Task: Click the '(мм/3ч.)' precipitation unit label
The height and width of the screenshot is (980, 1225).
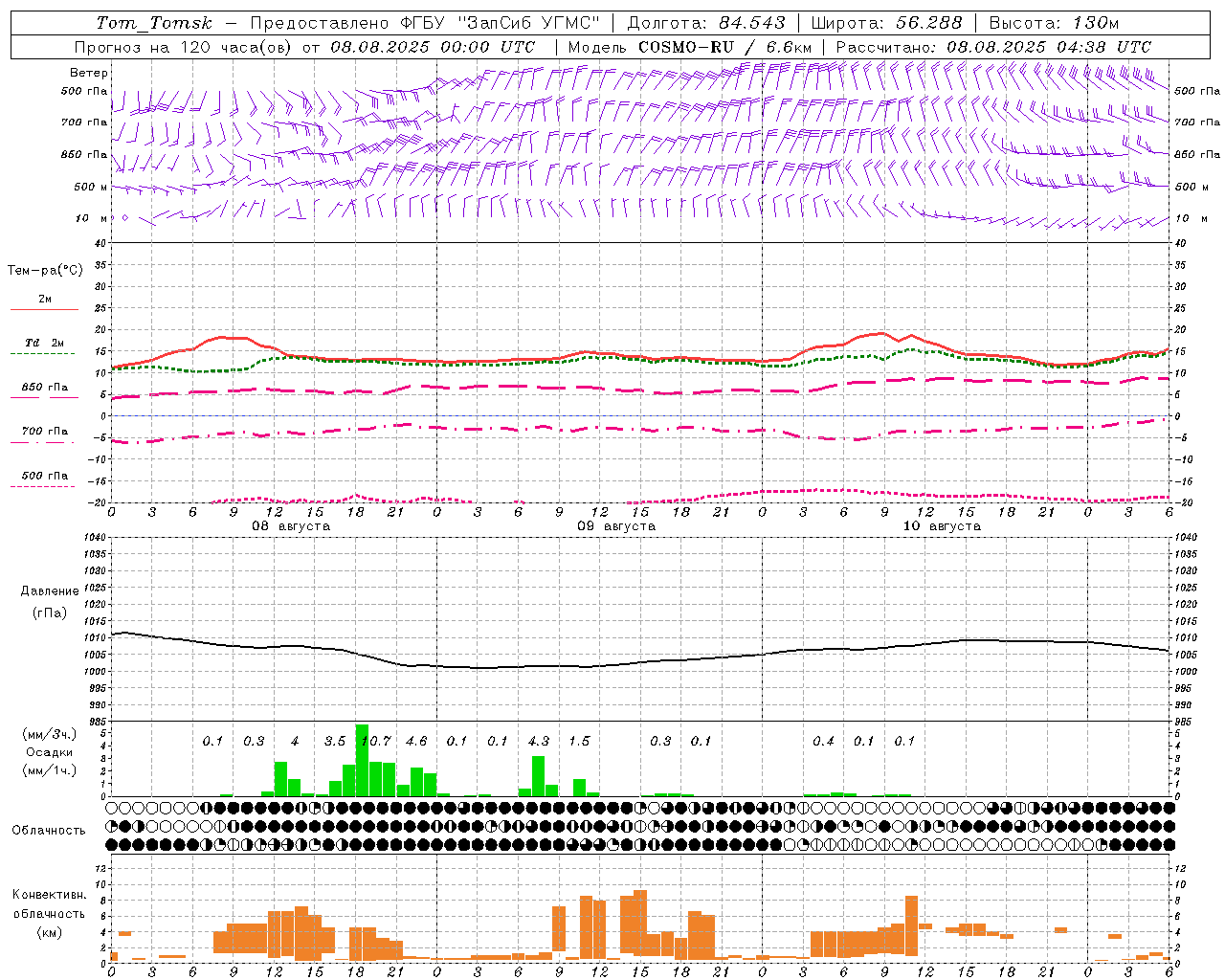Action: [49, 734]
